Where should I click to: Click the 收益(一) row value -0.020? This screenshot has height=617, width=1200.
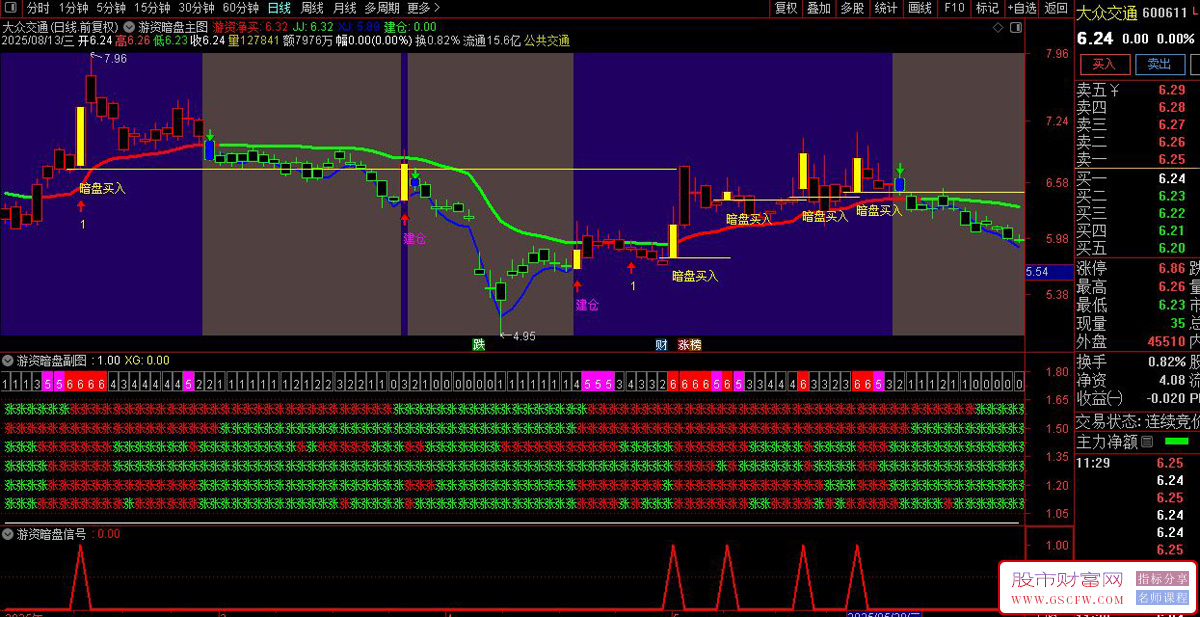(x=1165, y=398)
